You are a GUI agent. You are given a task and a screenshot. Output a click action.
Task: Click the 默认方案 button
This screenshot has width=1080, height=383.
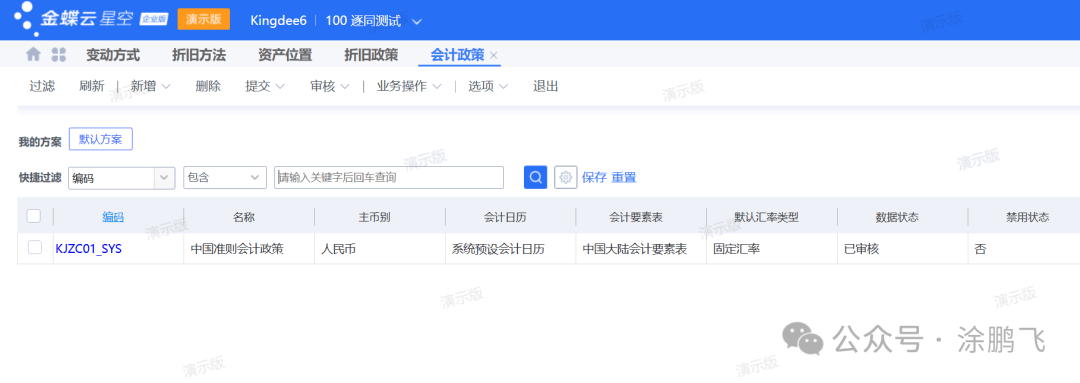[x=101, y=139]
